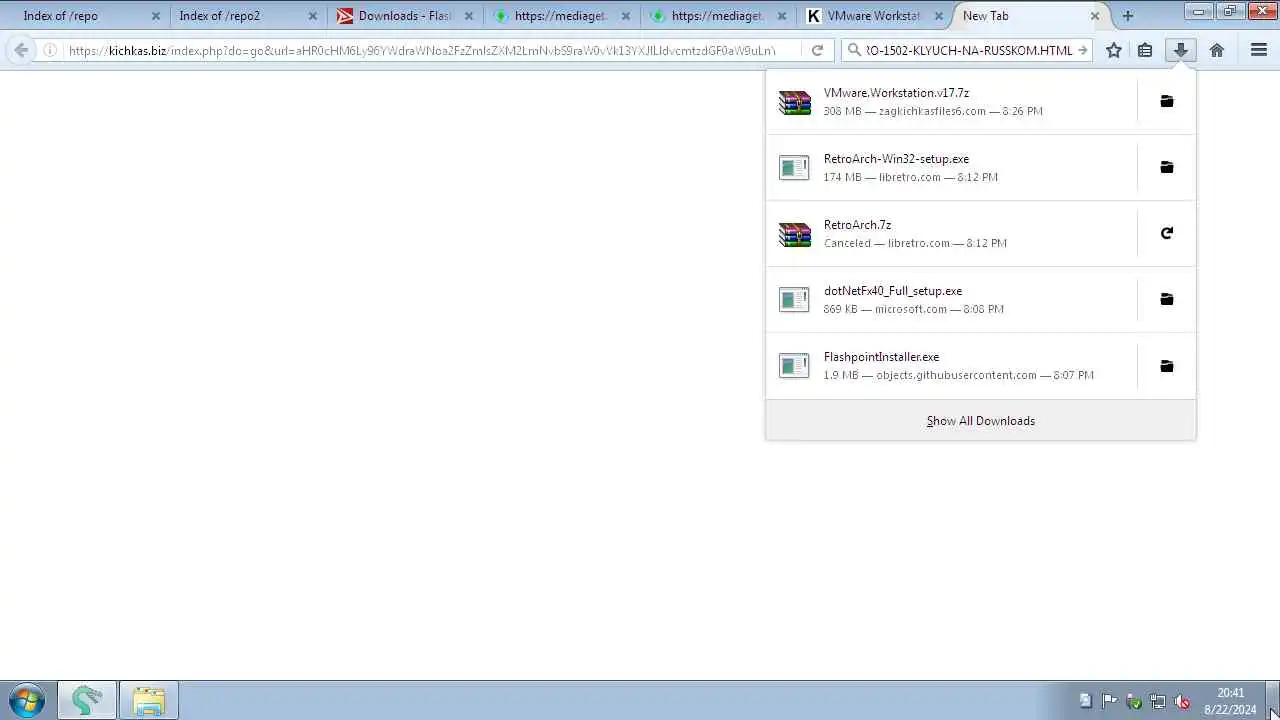
Task: Click the search box field
Action: click(x=969, y=50)
